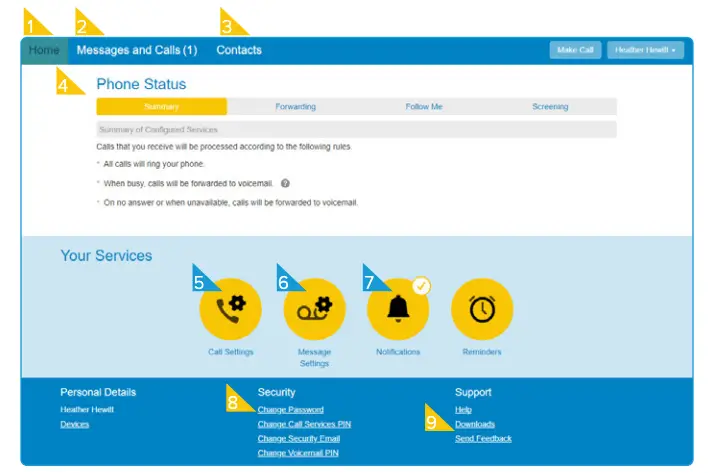Open the Contacts tab
714x473 pixels.
click(x=239, y=50)
